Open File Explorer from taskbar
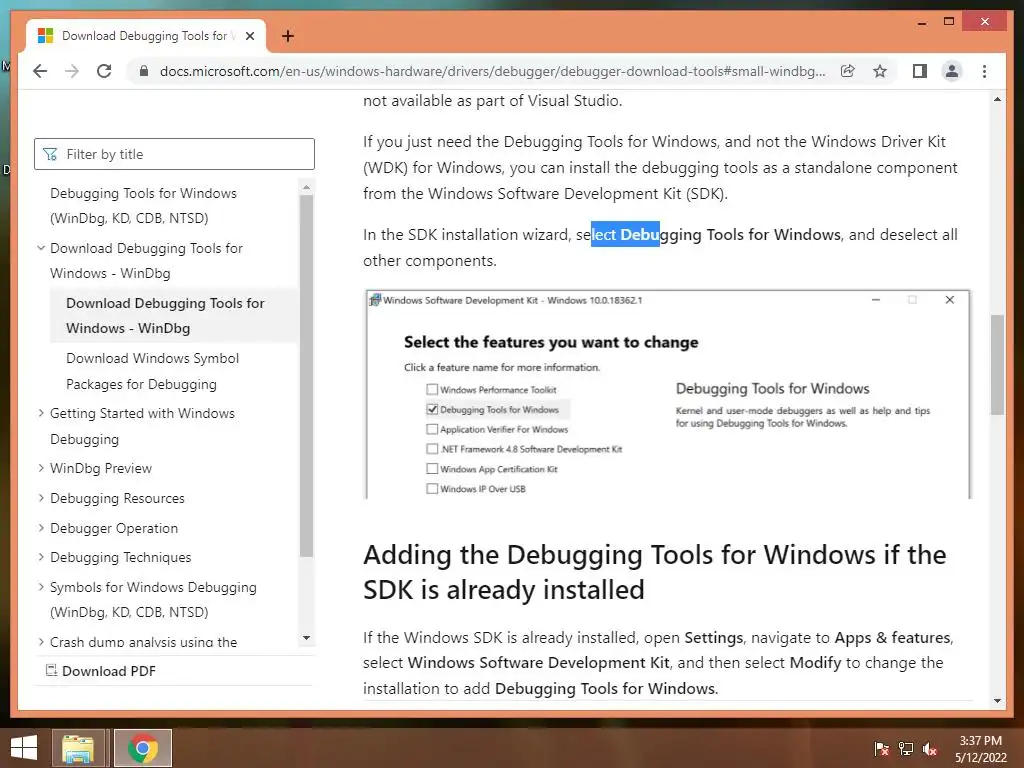 pyautogui.click(x=78, y=748)
